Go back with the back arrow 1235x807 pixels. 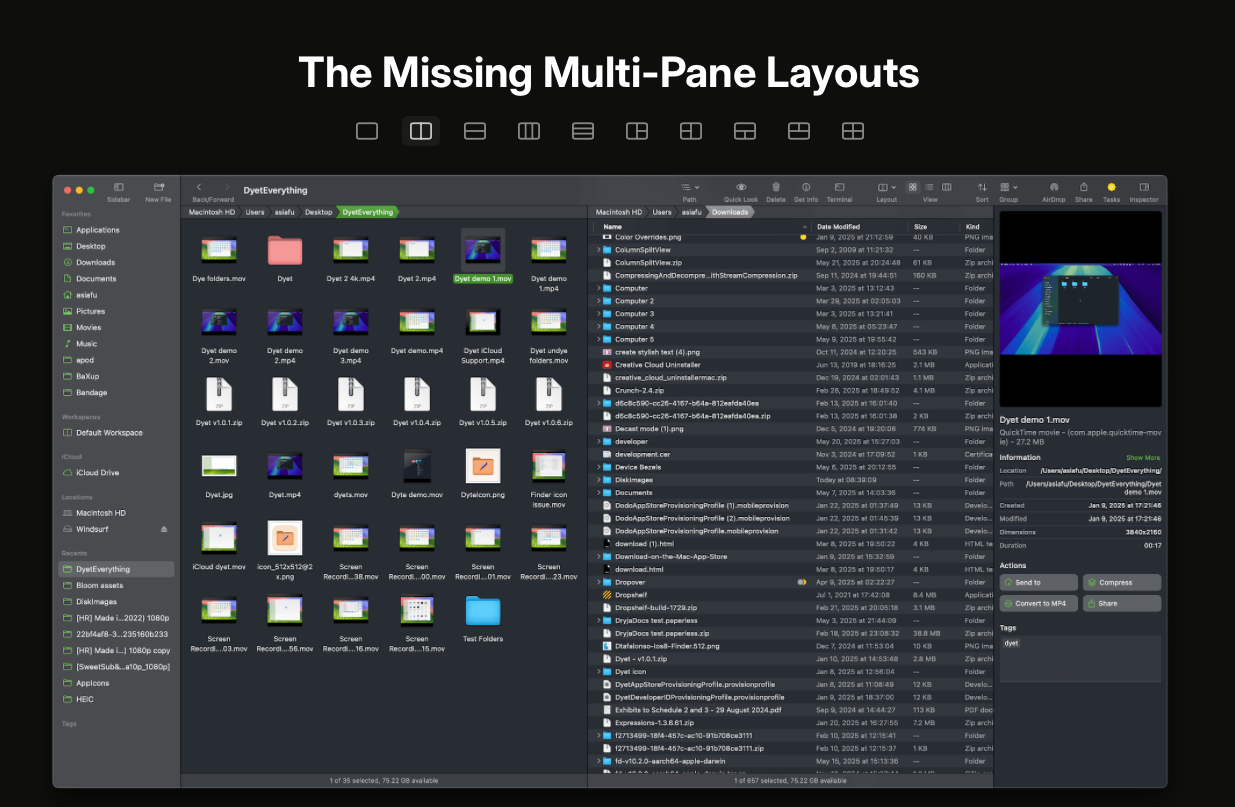(199, 187)
